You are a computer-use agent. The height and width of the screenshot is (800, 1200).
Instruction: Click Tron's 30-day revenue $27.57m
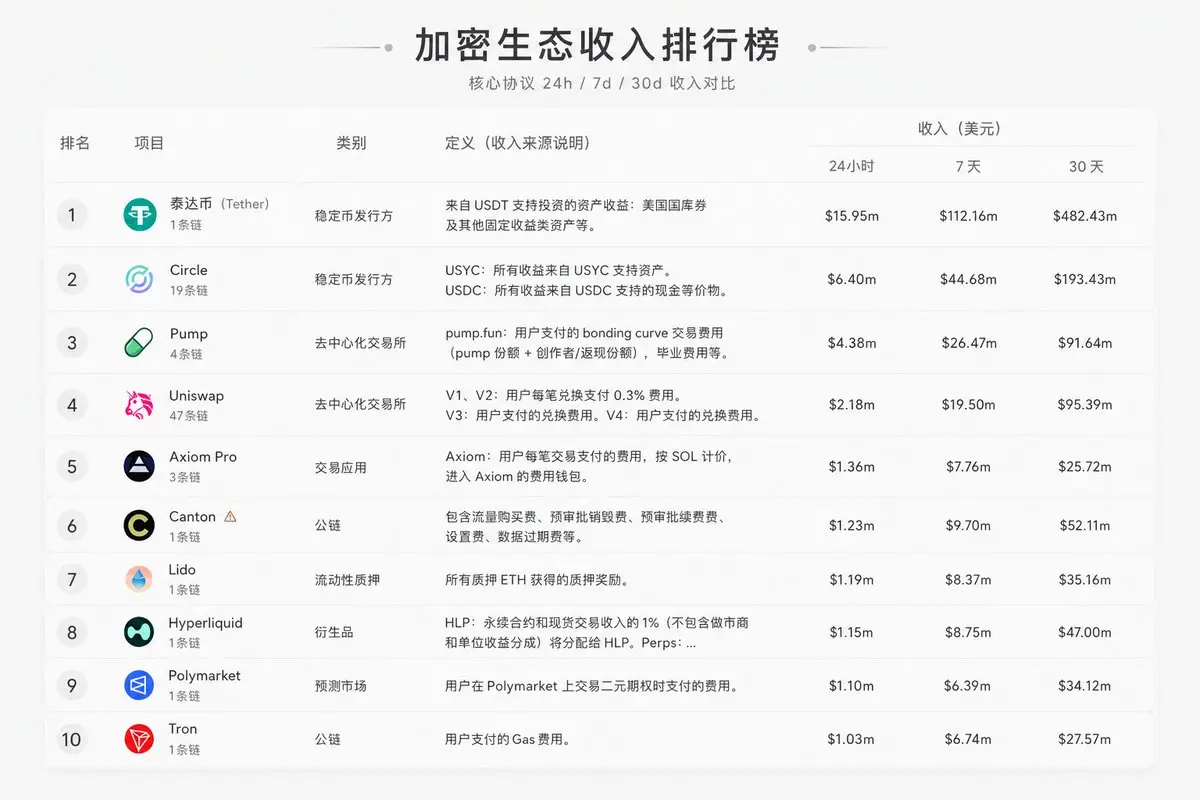click(1085, 739)
